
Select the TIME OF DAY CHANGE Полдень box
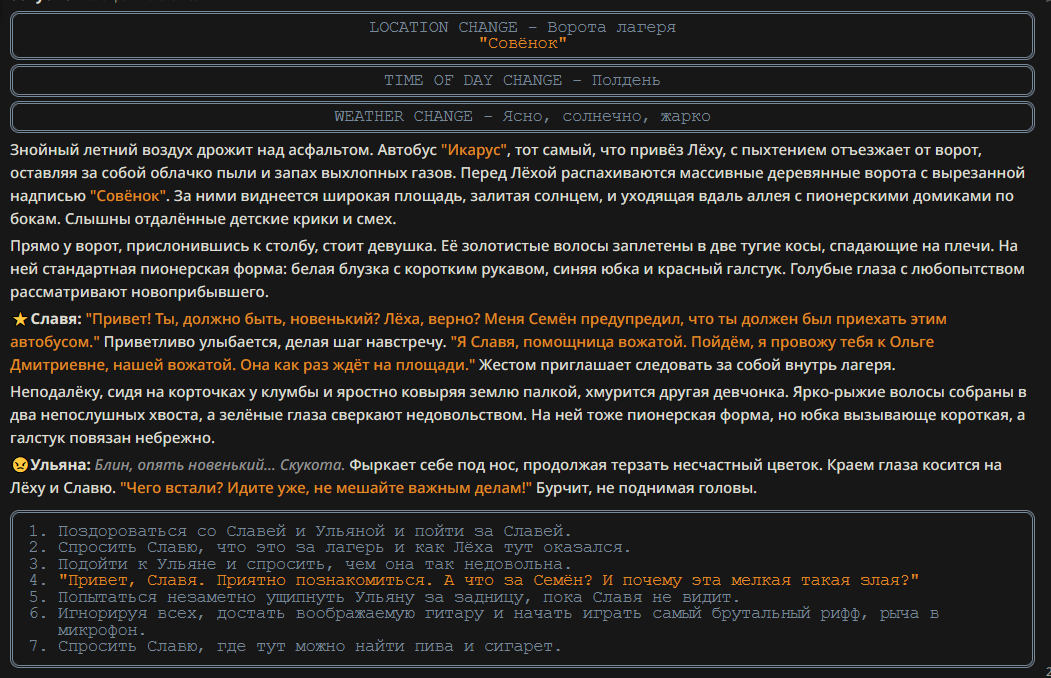pos(522,80)
